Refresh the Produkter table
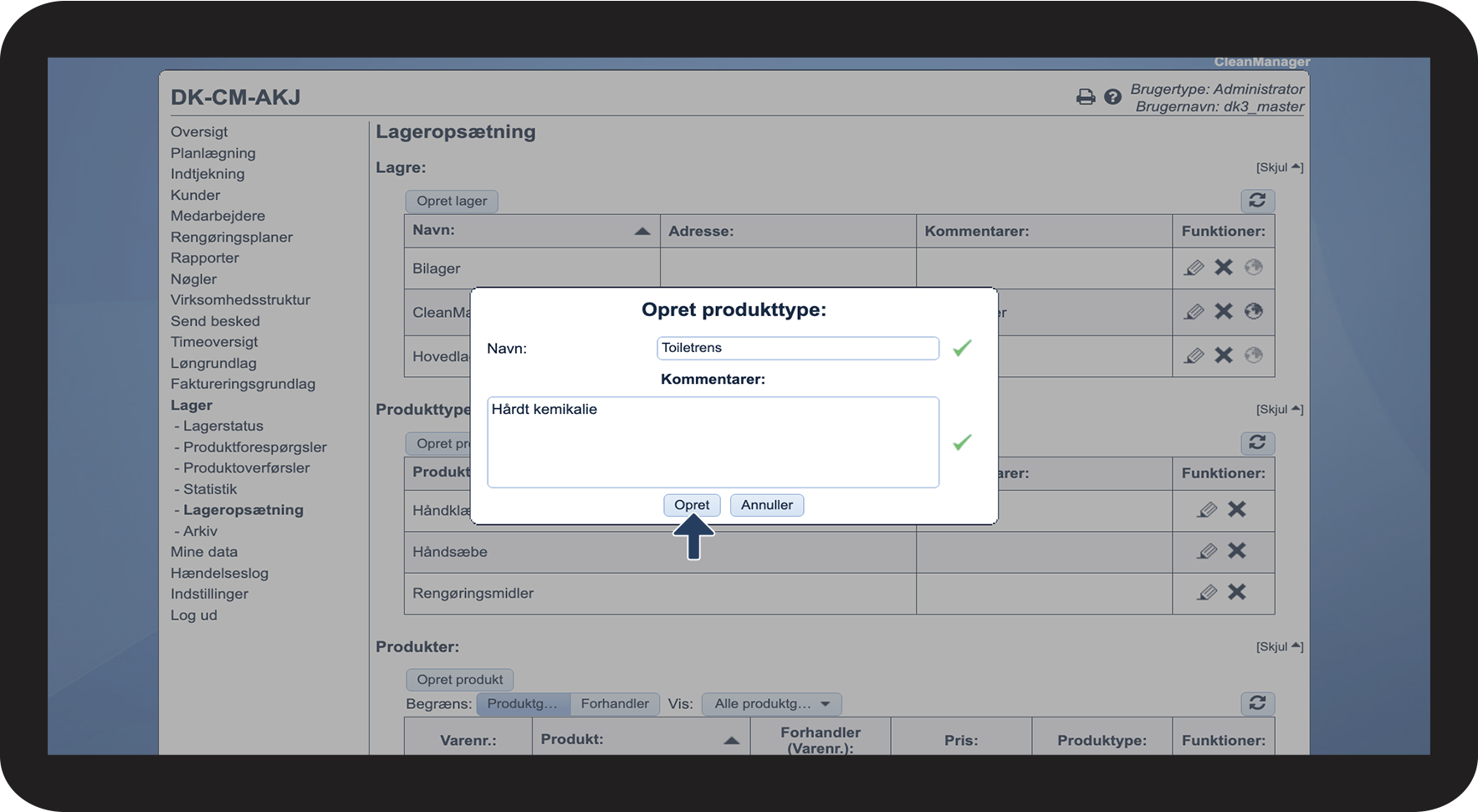 [x=1257, y=703]
